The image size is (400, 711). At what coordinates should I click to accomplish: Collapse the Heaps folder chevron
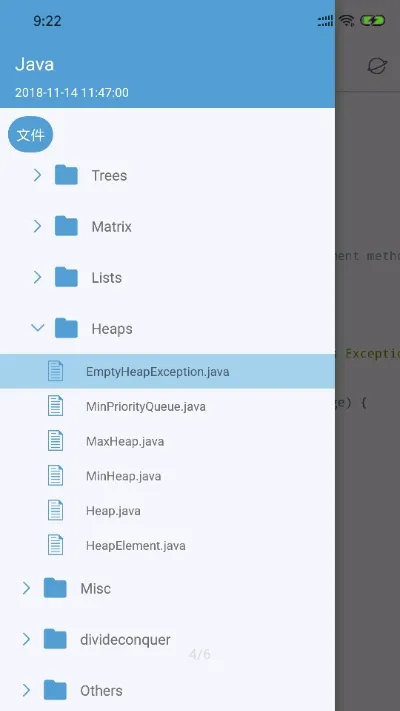click(37, 327)
